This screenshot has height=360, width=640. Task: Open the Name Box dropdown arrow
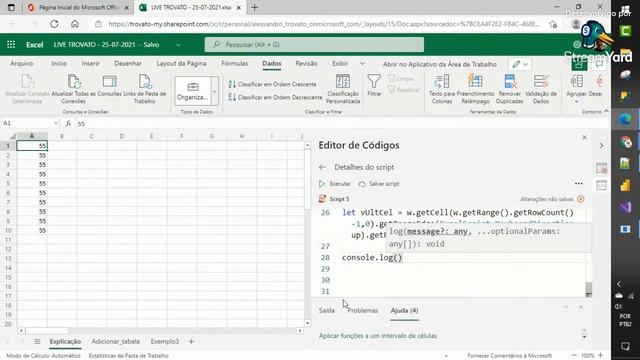[56, 123]
